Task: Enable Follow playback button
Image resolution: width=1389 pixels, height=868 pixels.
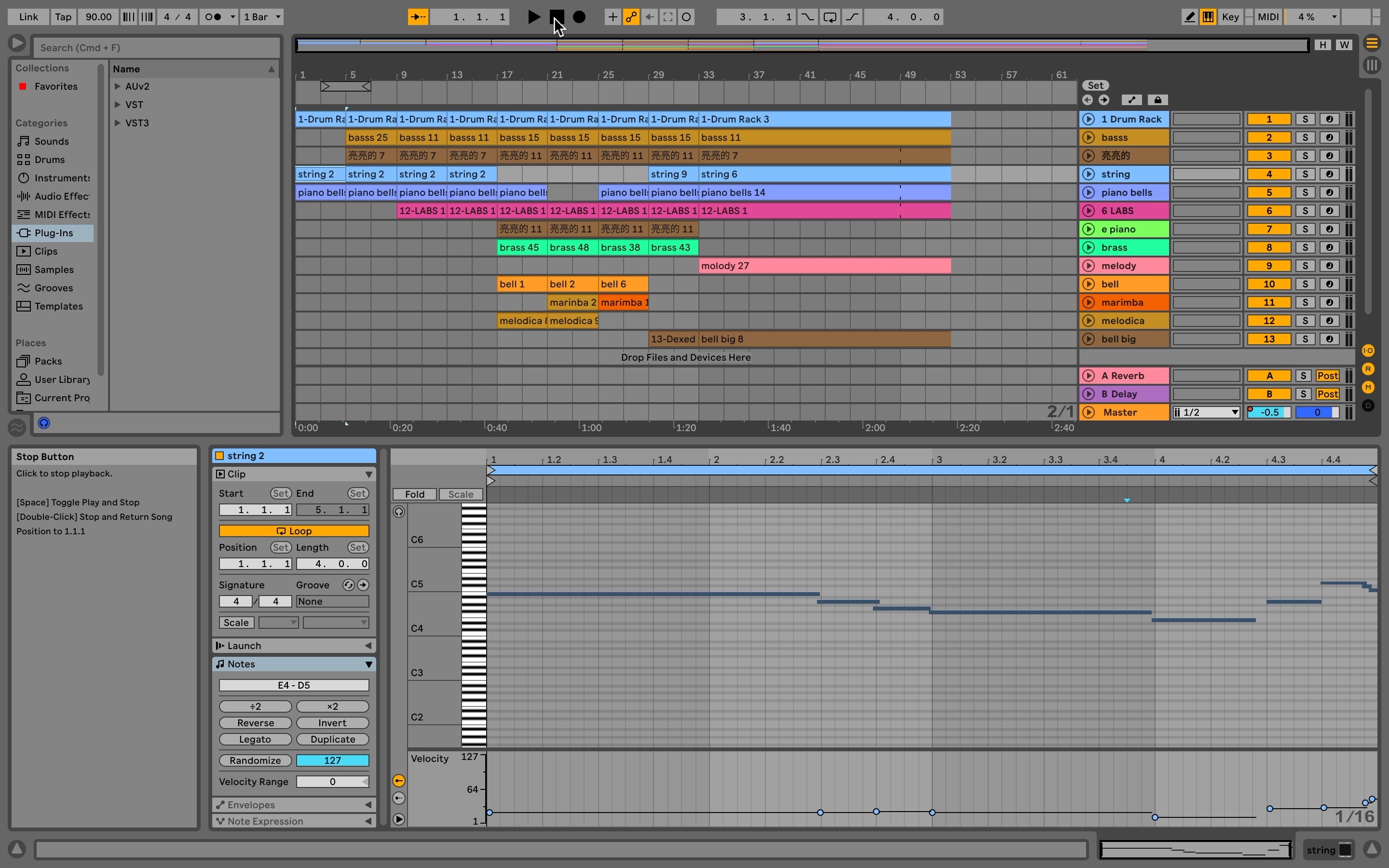Action: 418,17
